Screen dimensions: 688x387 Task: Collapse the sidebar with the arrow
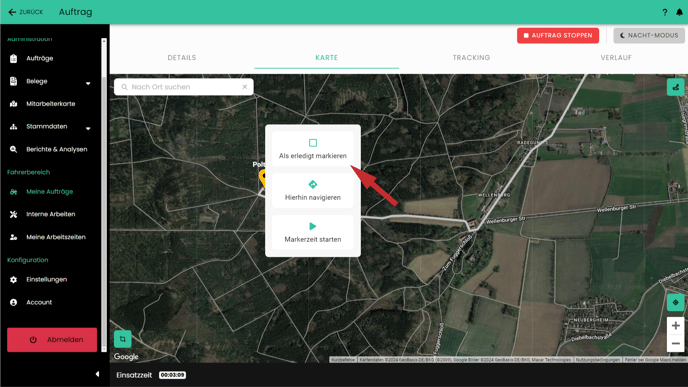pyautogui.click(x=97, y=374)
